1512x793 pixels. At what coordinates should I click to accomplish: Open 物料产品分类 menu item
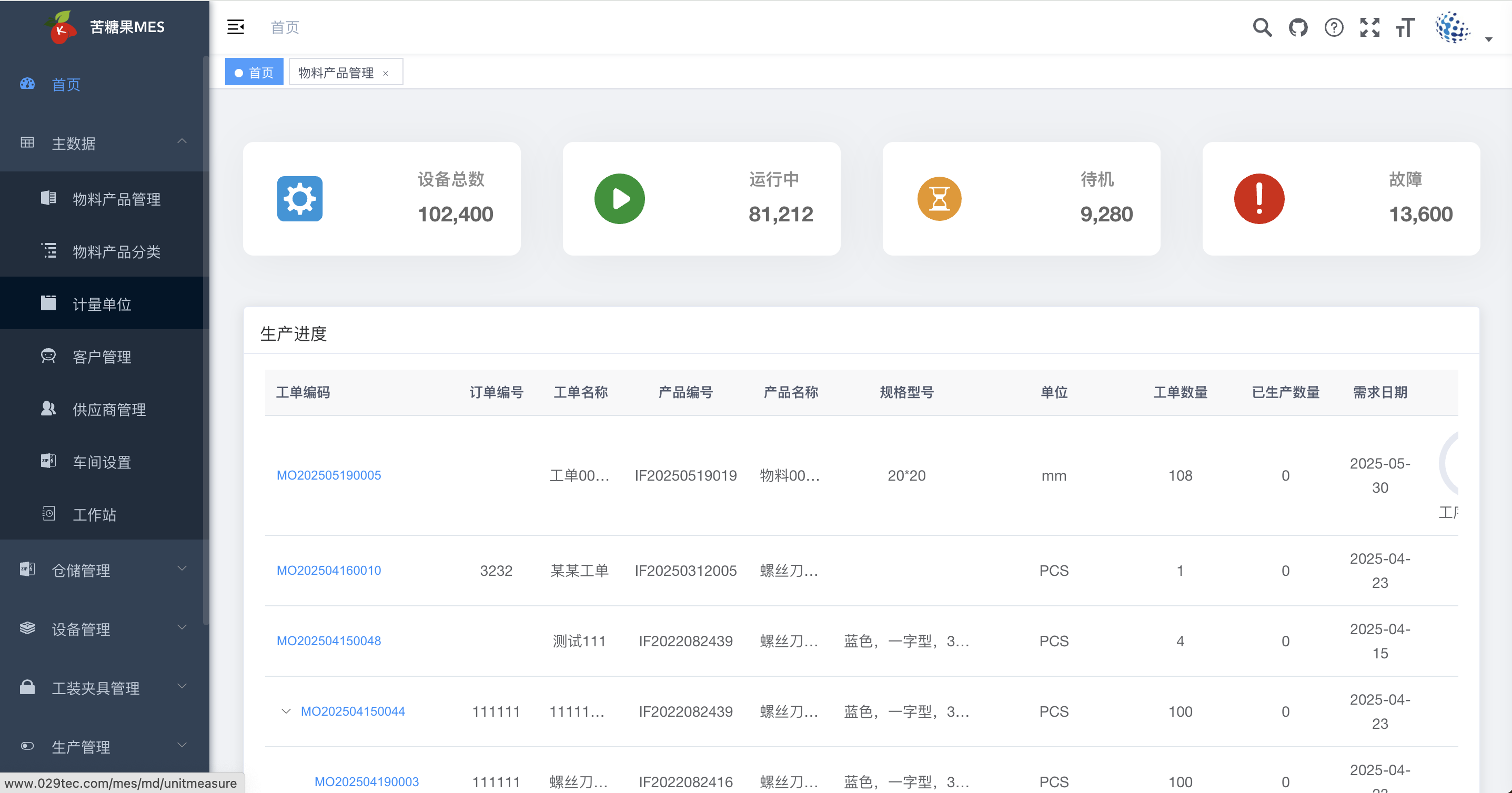tap(105, 251)
